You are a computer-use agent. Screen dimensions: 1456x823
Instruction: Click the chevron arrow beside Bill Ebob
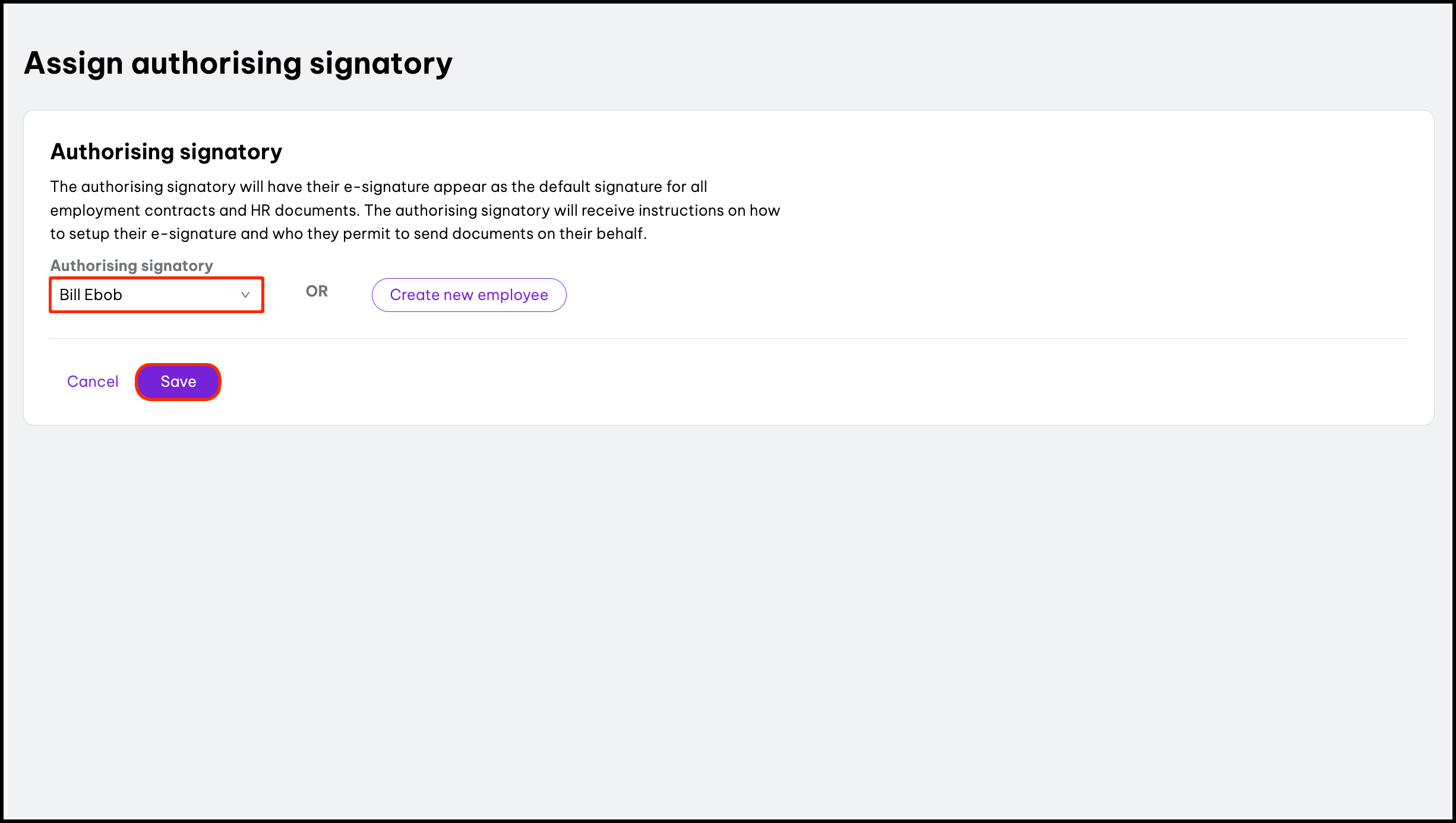point(245,295)
